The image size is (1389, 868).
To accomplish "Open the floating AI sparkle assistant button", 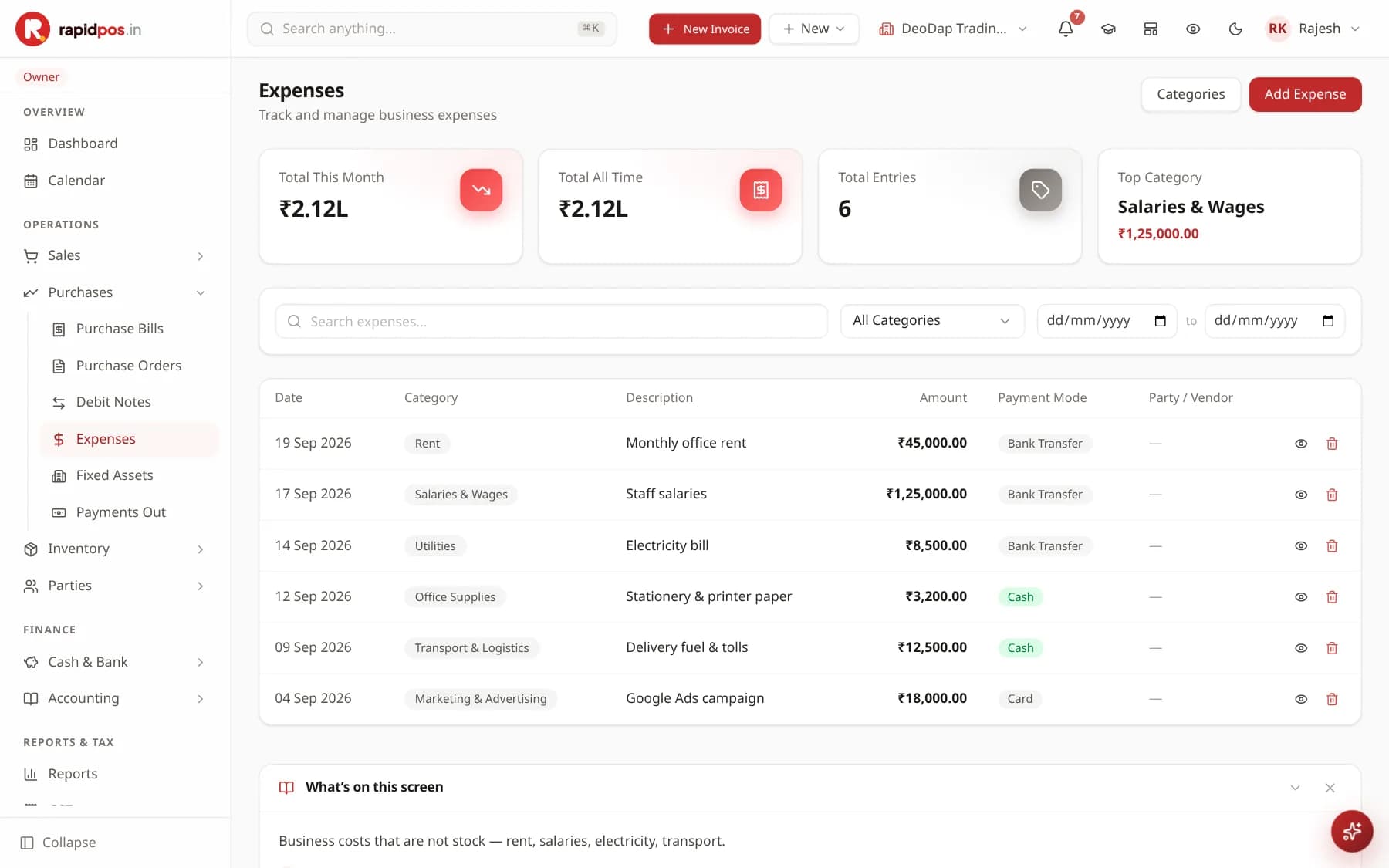I will pos(1352,831).
